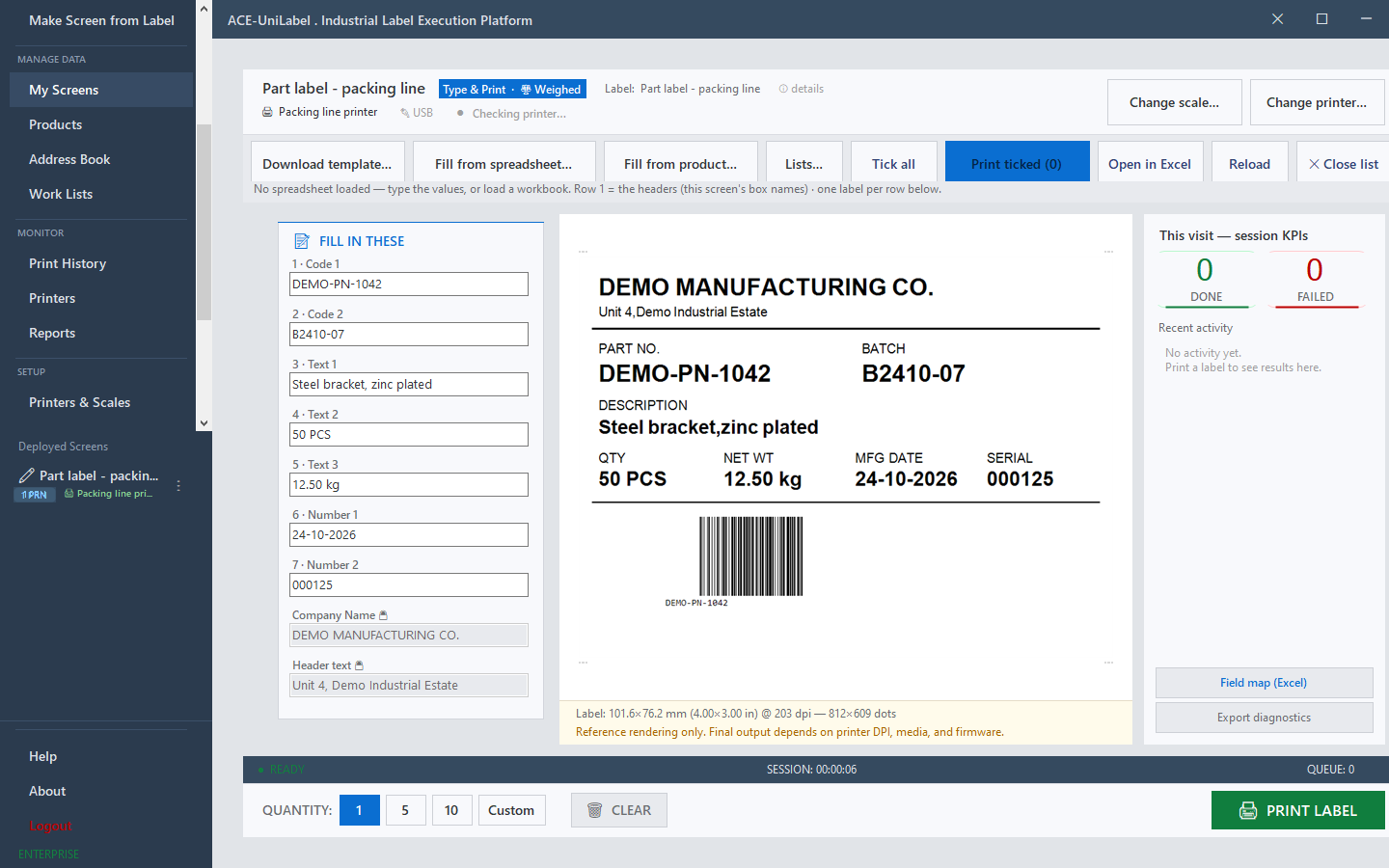1389x868 pixels.
Task: Click the green printer icon under Deployed Screens
Action: [x=68, y=494]
